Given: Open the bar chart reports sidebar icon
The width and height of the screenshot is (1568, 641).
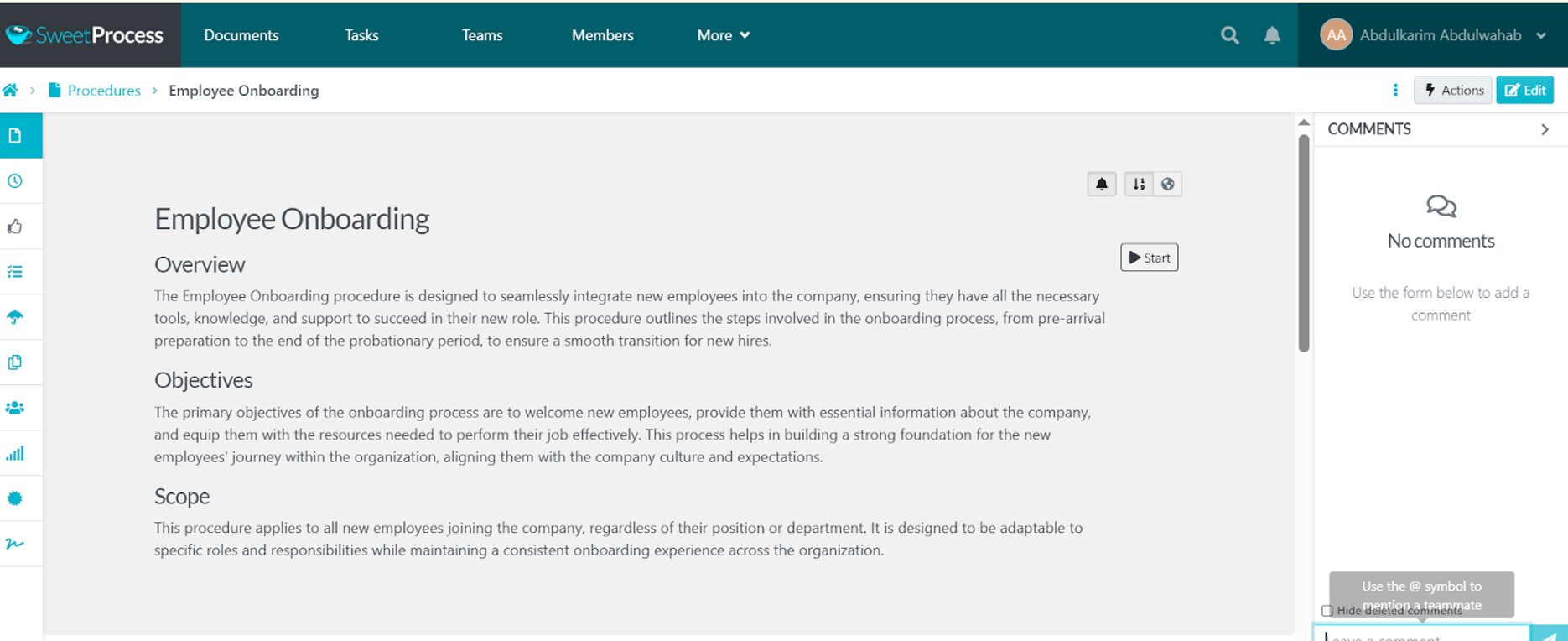Looking at the screenshot, I should pos(15,453).
